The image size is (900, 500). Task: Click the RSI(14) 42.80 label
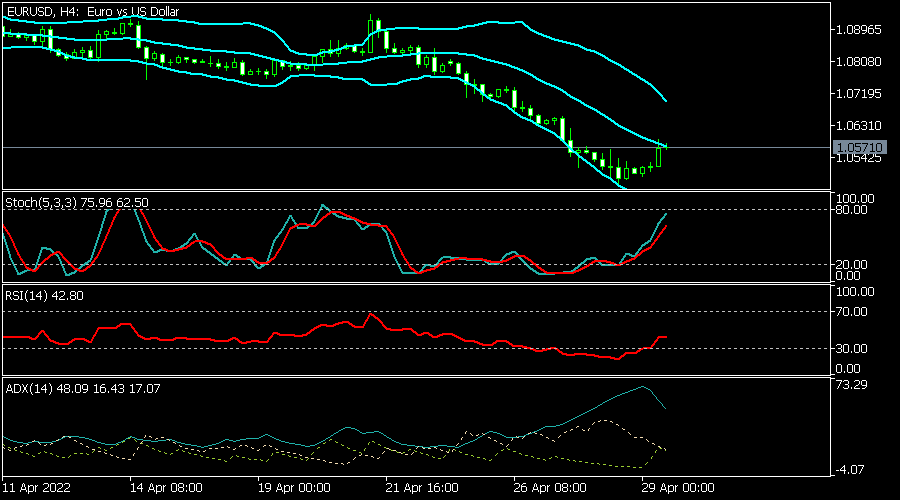pos(44,296)
